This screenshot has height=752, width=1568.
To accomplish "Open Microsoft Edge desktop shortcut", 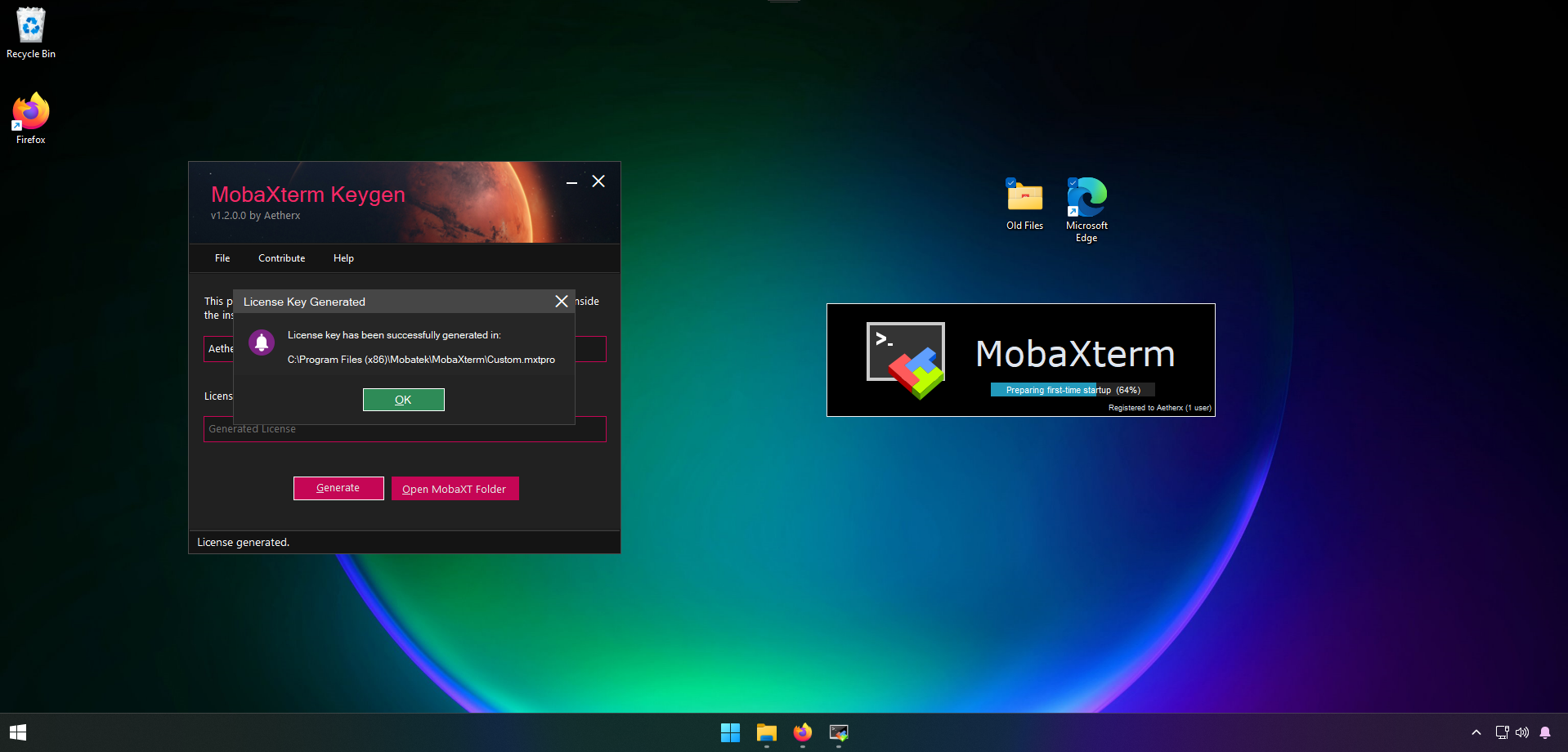I will pyautogui.click(x=1086, y=210).
